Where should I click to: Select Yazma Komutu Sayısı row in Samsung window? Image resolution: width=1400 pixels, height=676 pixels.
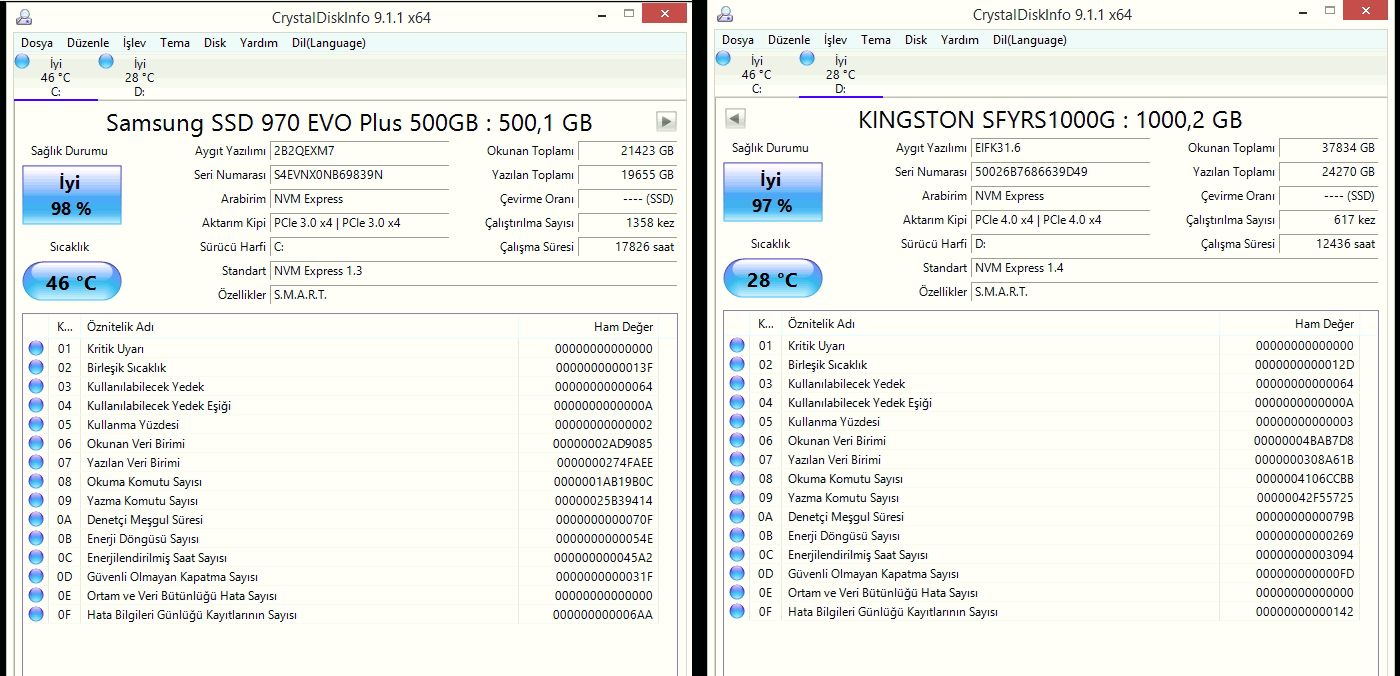341,501
